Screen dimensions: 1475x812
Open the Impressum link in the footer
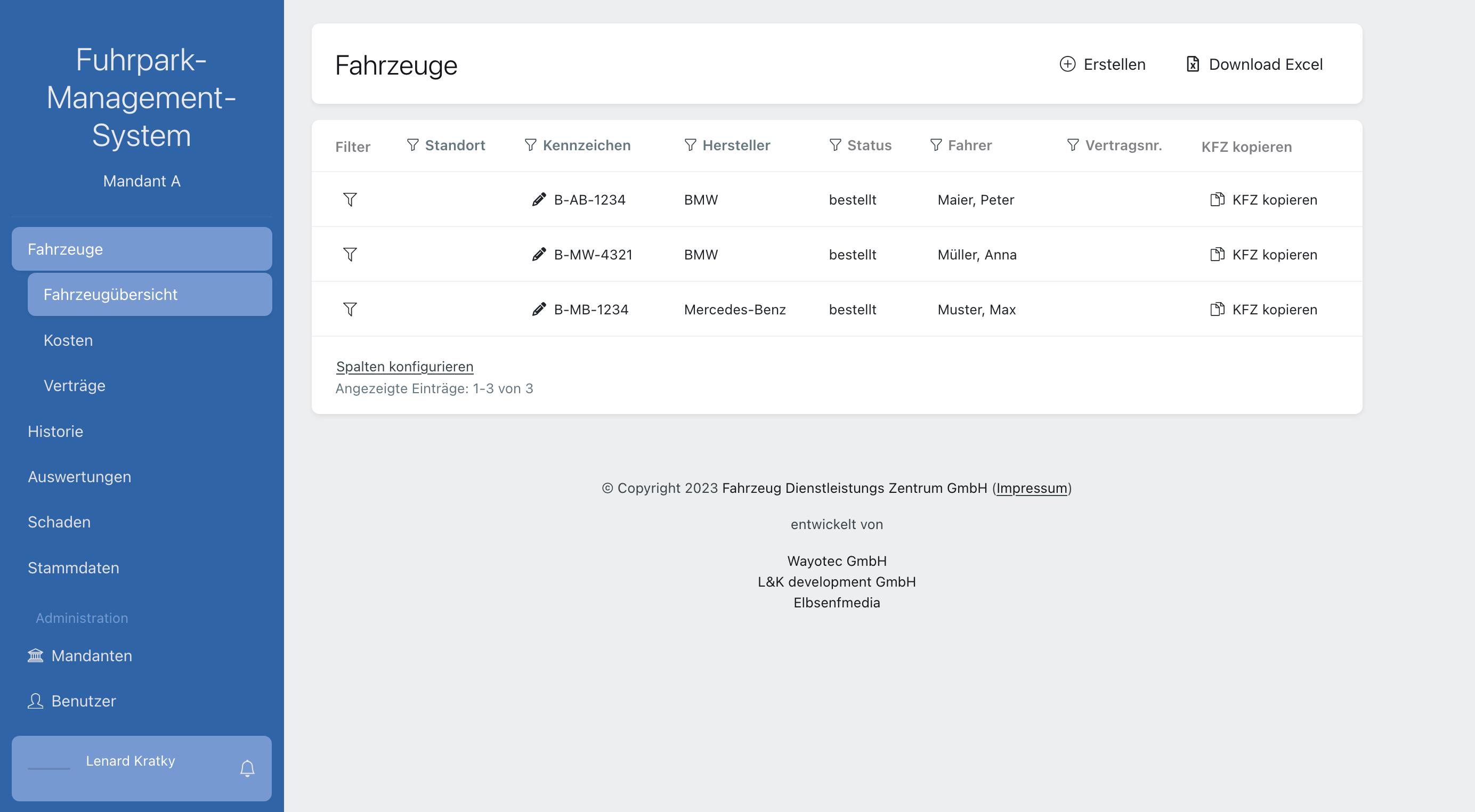click(1031, 488)
